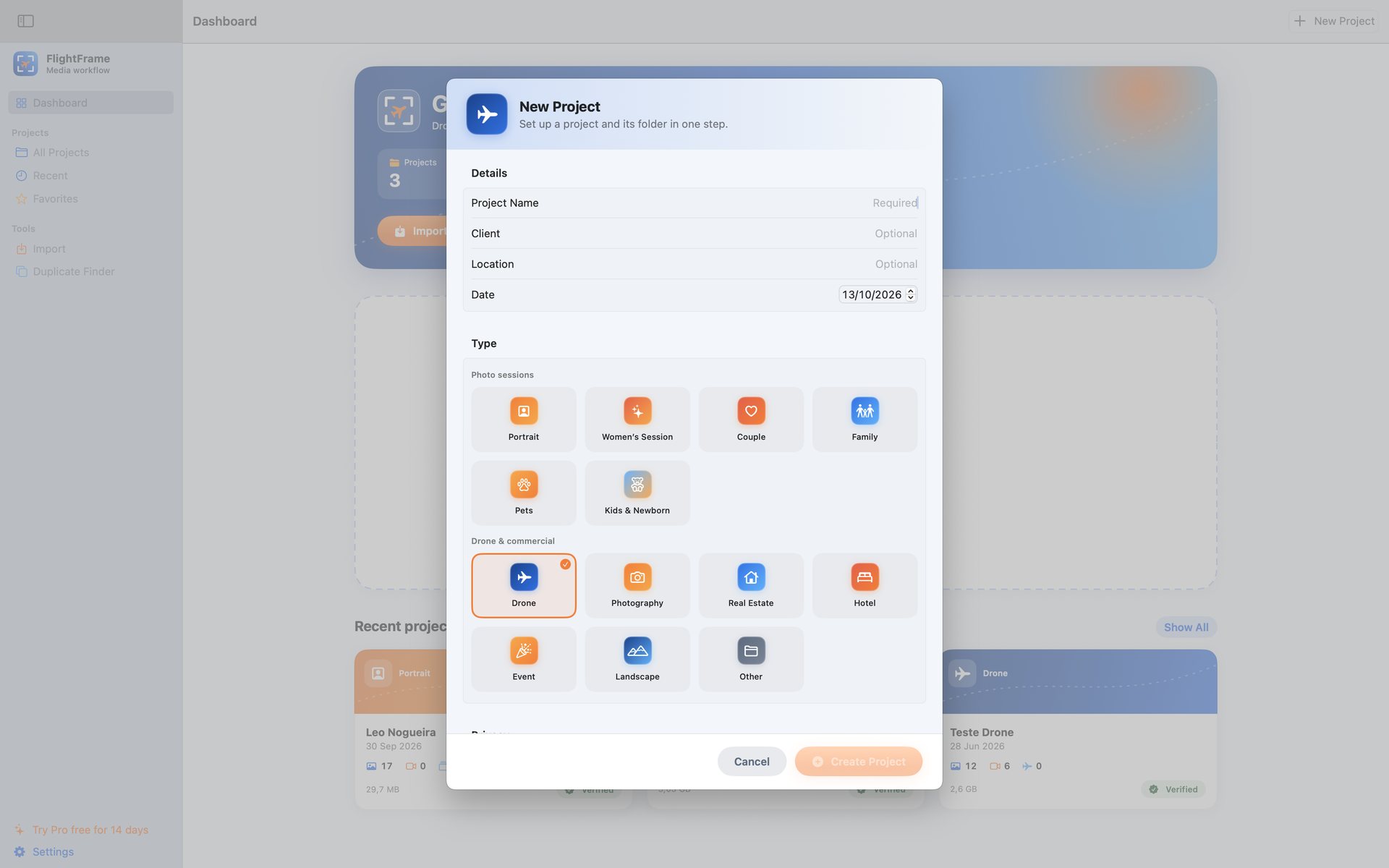Screen dimensions: 1389x868
Task: Click Try Pro free for 14 days
Action: click(x=81, y=830)
